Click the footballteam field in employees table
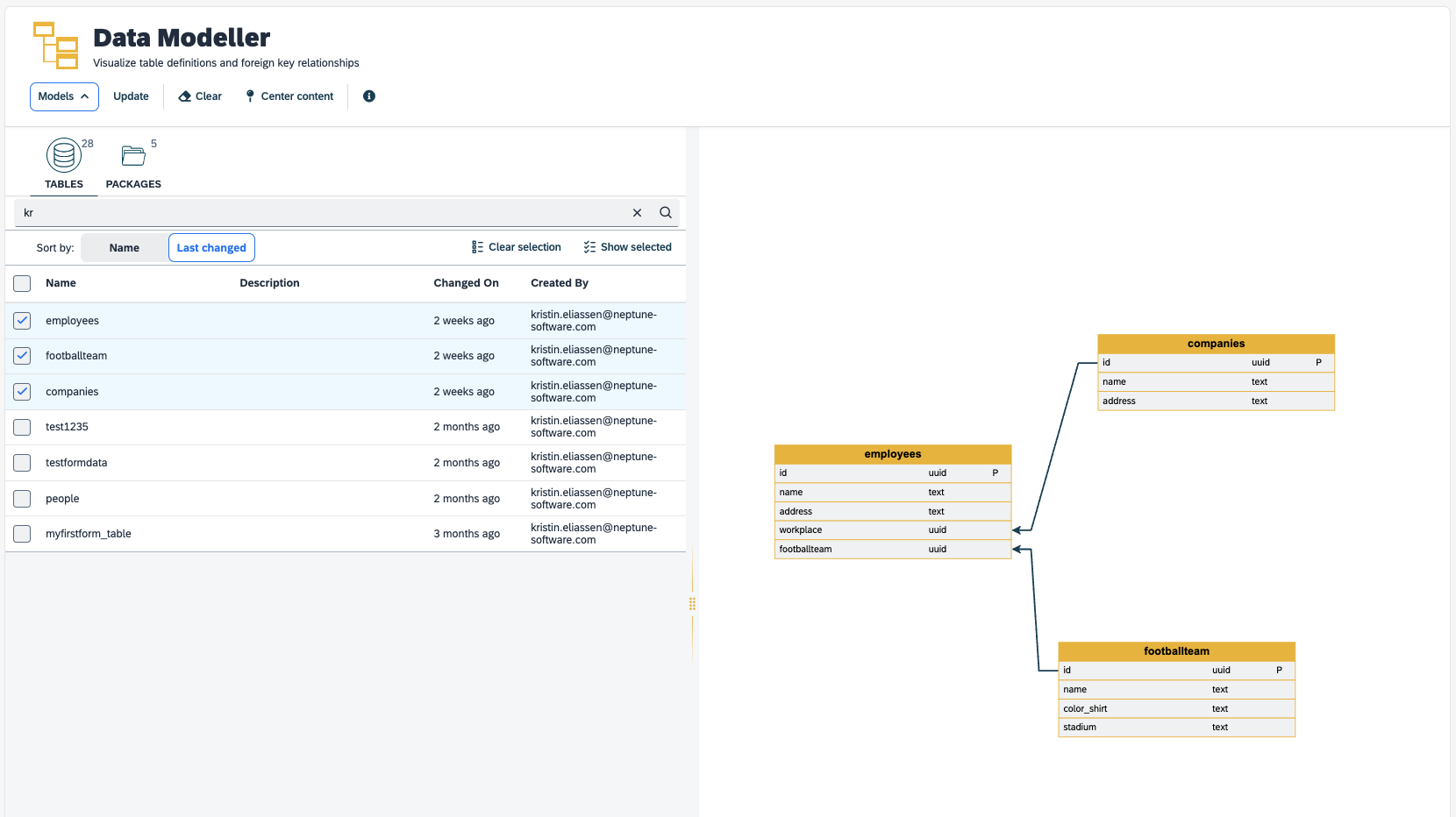Screen dimensions: 1456x817 pos(893,550)
